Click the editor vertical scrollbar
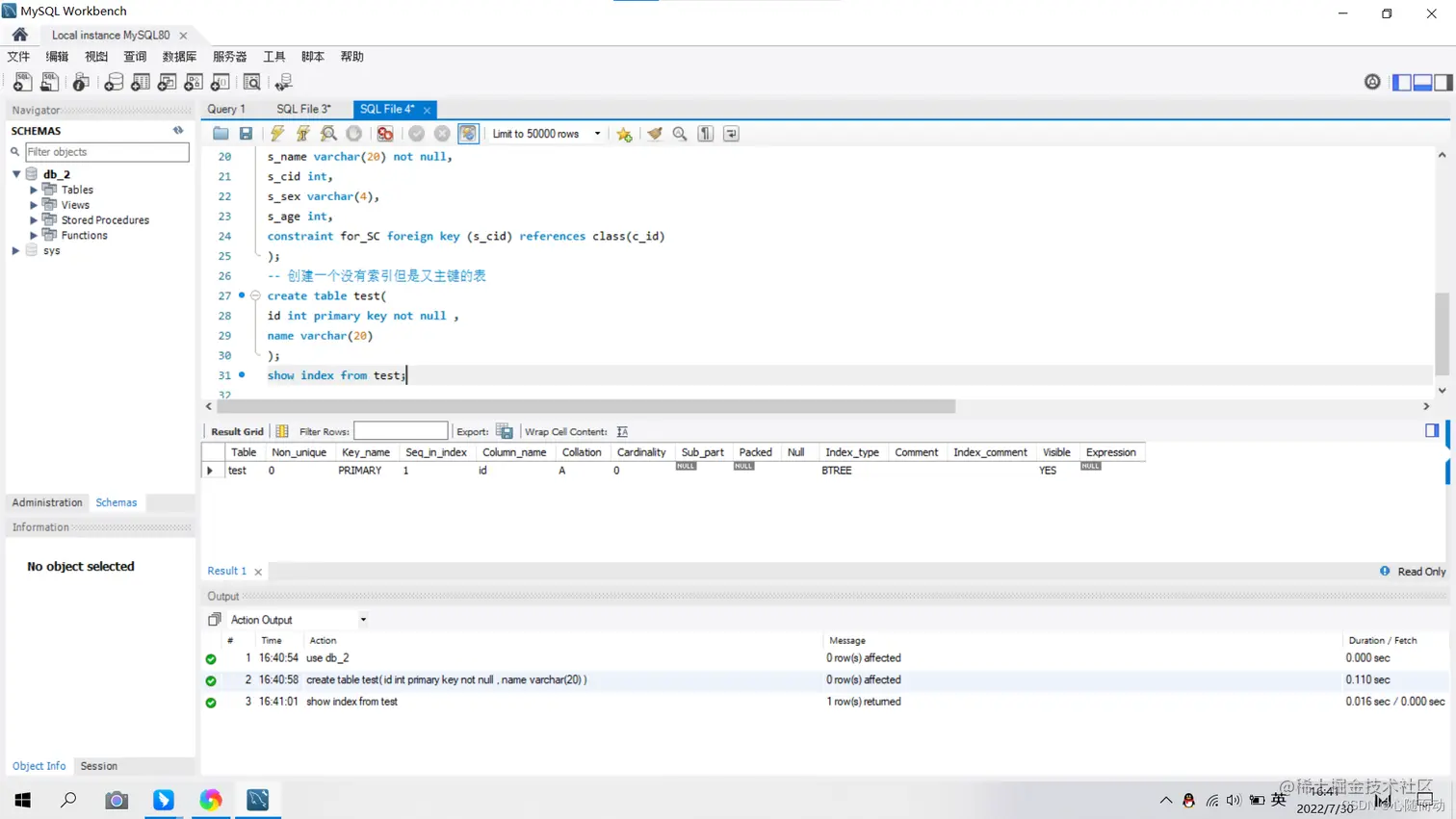The height and width of the screenshot is (819, 1456). click(x=1442, y=333)
